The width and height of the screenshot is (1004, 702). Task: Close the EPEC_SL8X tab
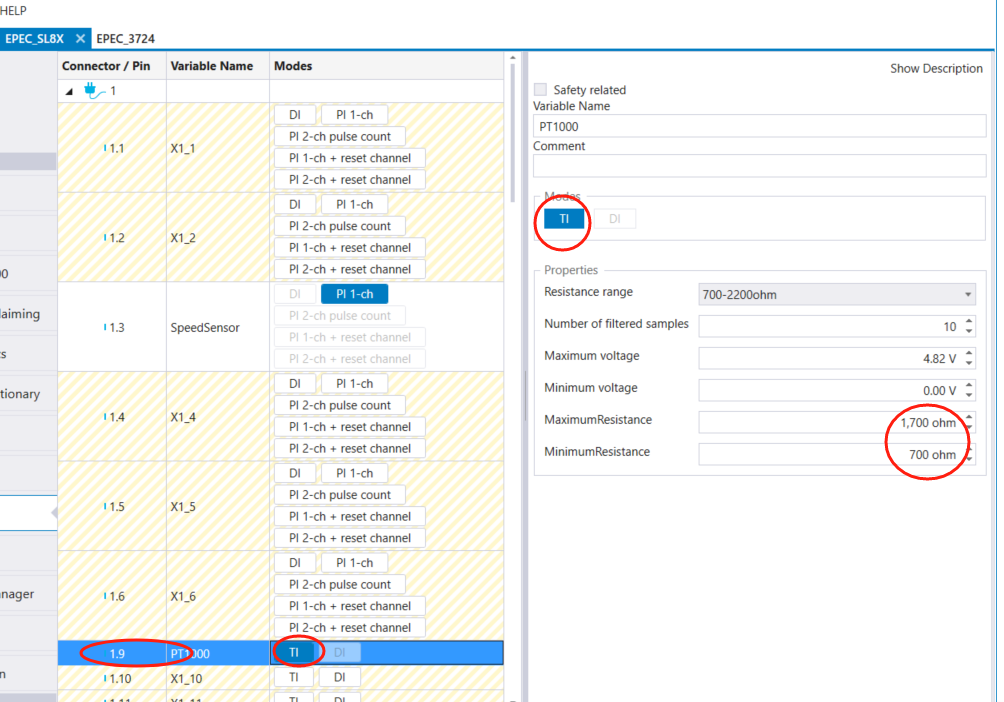pyautogui.click(x=81, y=38)
